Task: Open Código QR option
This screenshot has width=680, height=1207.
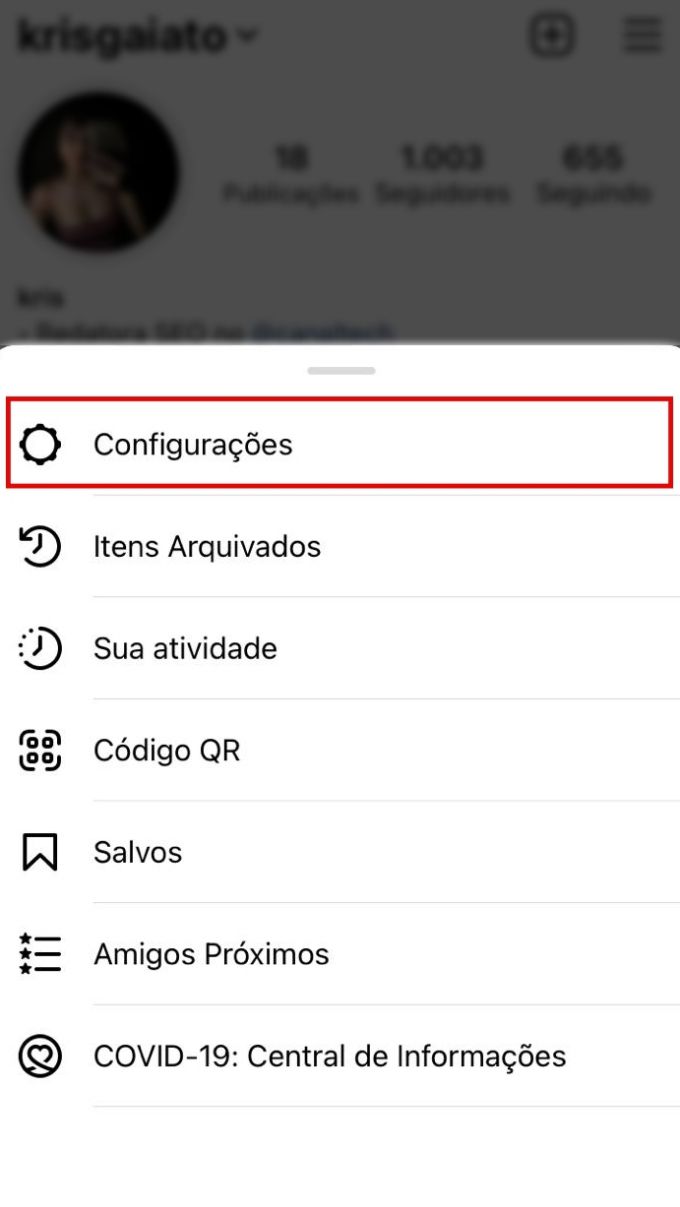Action: pyautogui.click(x=340, y=751)
